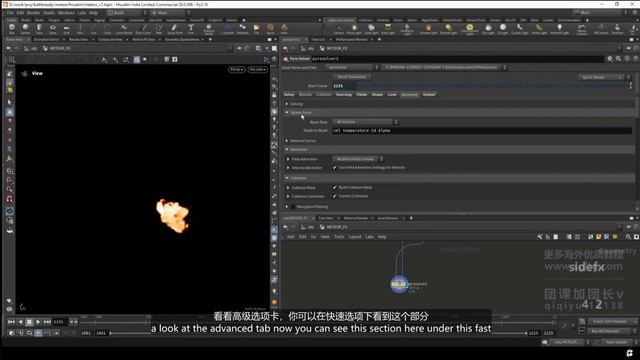Switch to the Fields tab

click(x=362, y=95)
